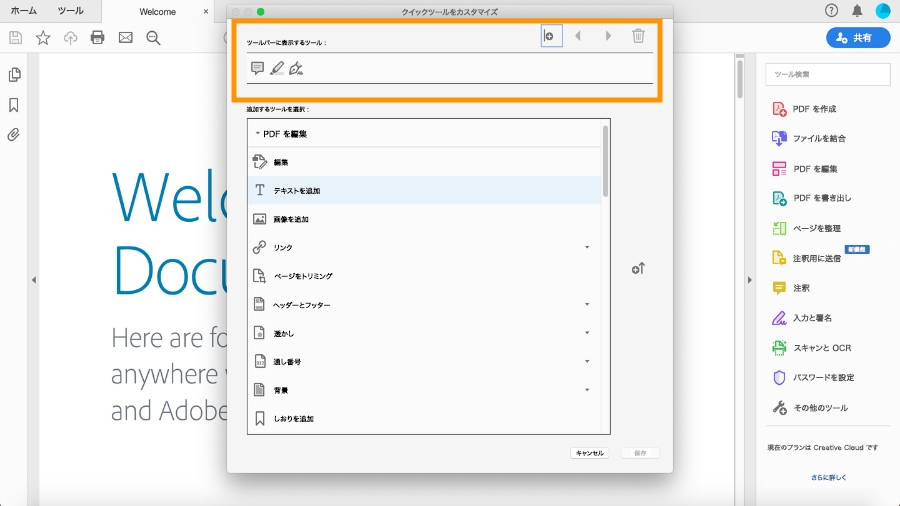Move selected tool right with arrow
Screen dimensions: 900x506
pos(608,36)
